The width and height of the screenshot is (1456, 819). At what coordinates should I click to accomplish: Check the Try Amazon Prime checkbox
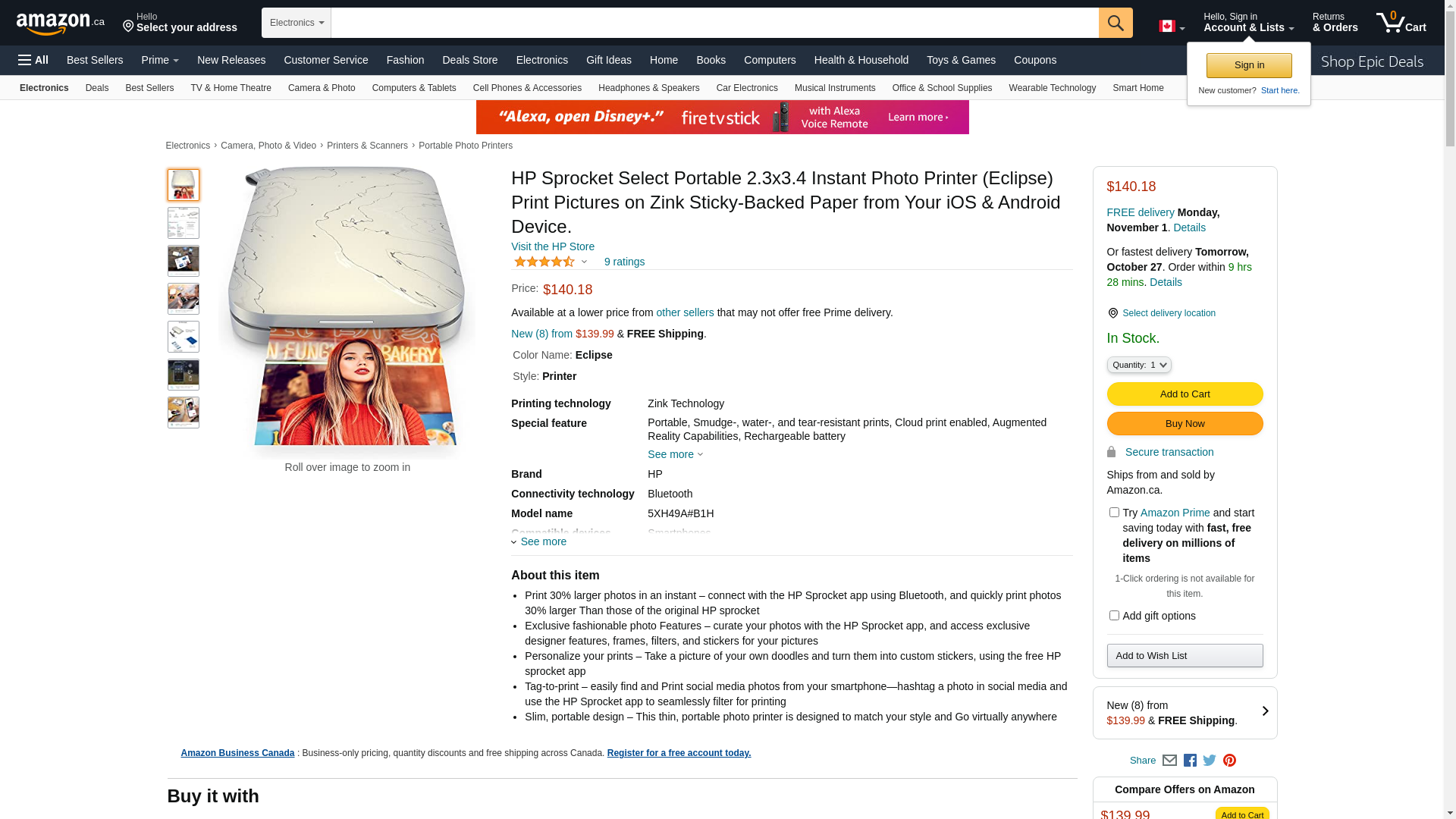coord(1114,513)
